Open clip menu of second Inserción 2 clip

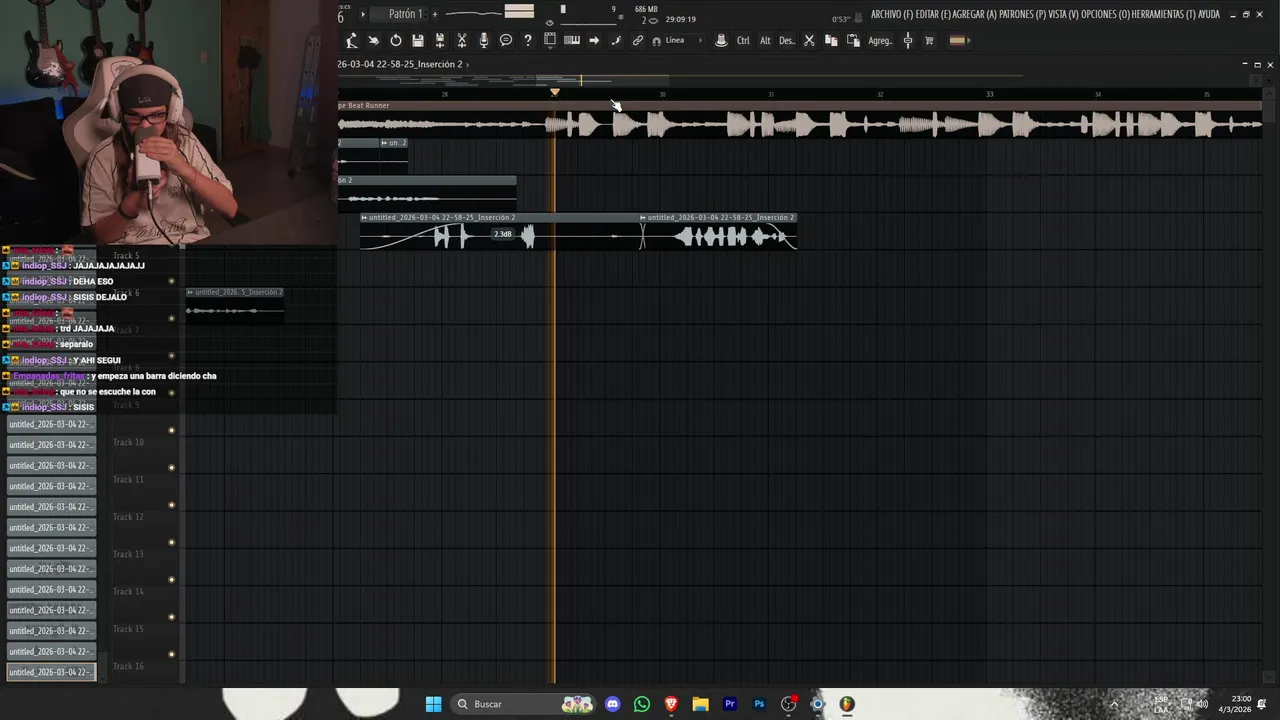point(643,217)
